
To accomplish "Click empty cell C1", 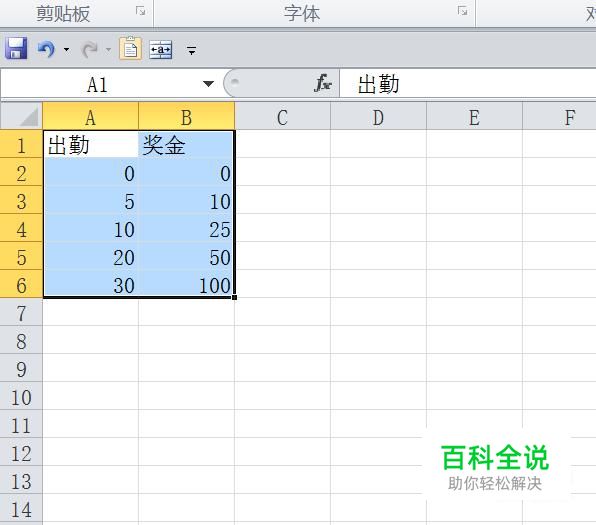I will point(283,144).
